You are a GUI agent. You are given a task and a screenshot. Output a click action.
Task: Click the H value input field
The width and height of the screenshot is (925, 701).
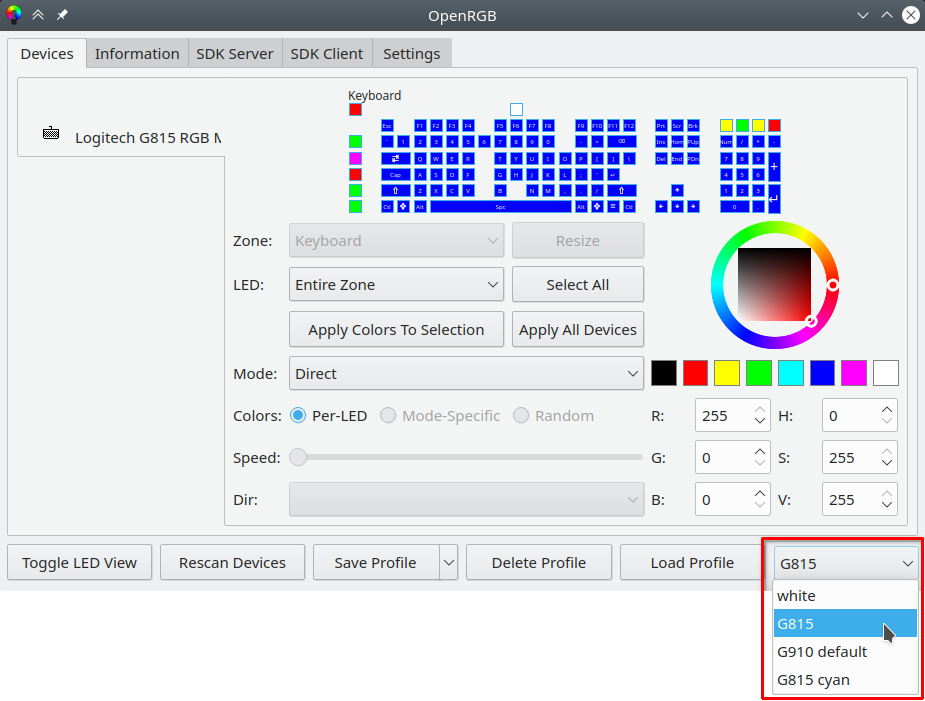click(850, 415)
